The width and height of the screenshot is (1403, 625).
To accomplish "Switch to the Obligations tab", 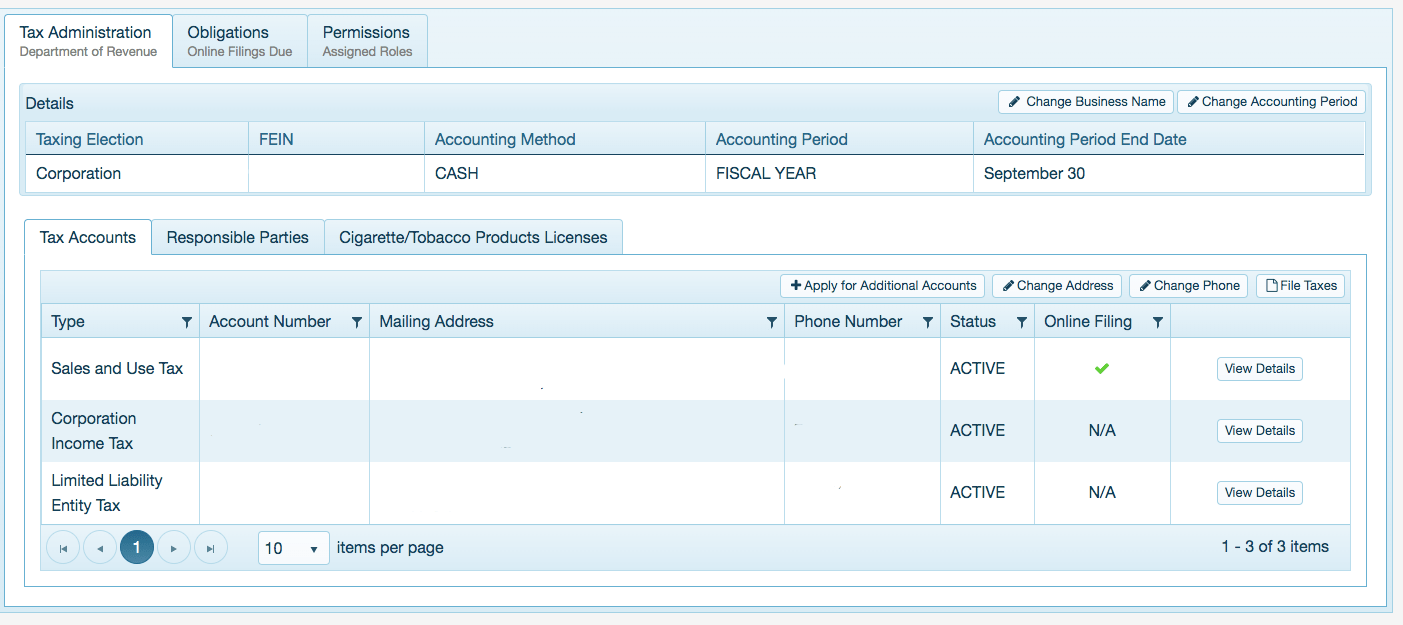I will (239, 41).
